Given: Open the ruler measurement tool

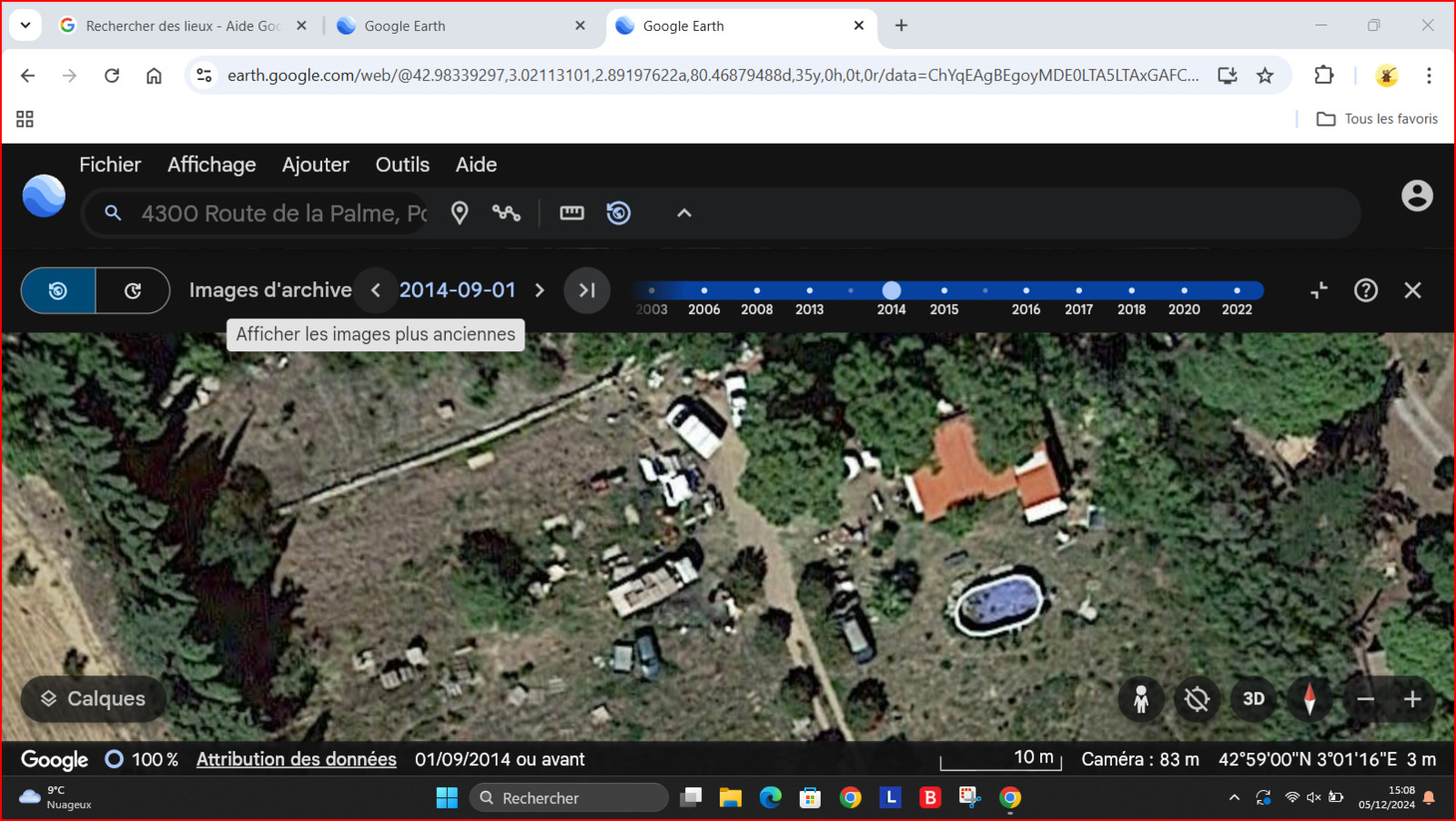Looking at the screenshot, I should (571, 213).
